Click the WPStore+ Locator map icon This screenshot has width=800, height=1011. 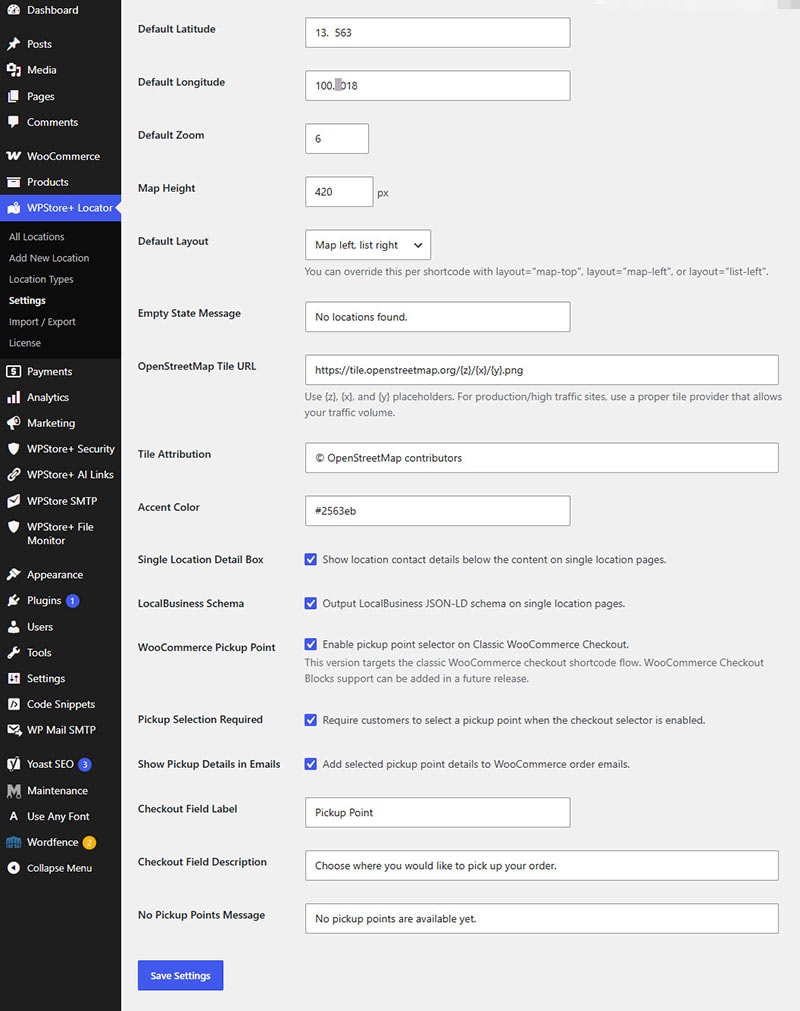point(14,208)
